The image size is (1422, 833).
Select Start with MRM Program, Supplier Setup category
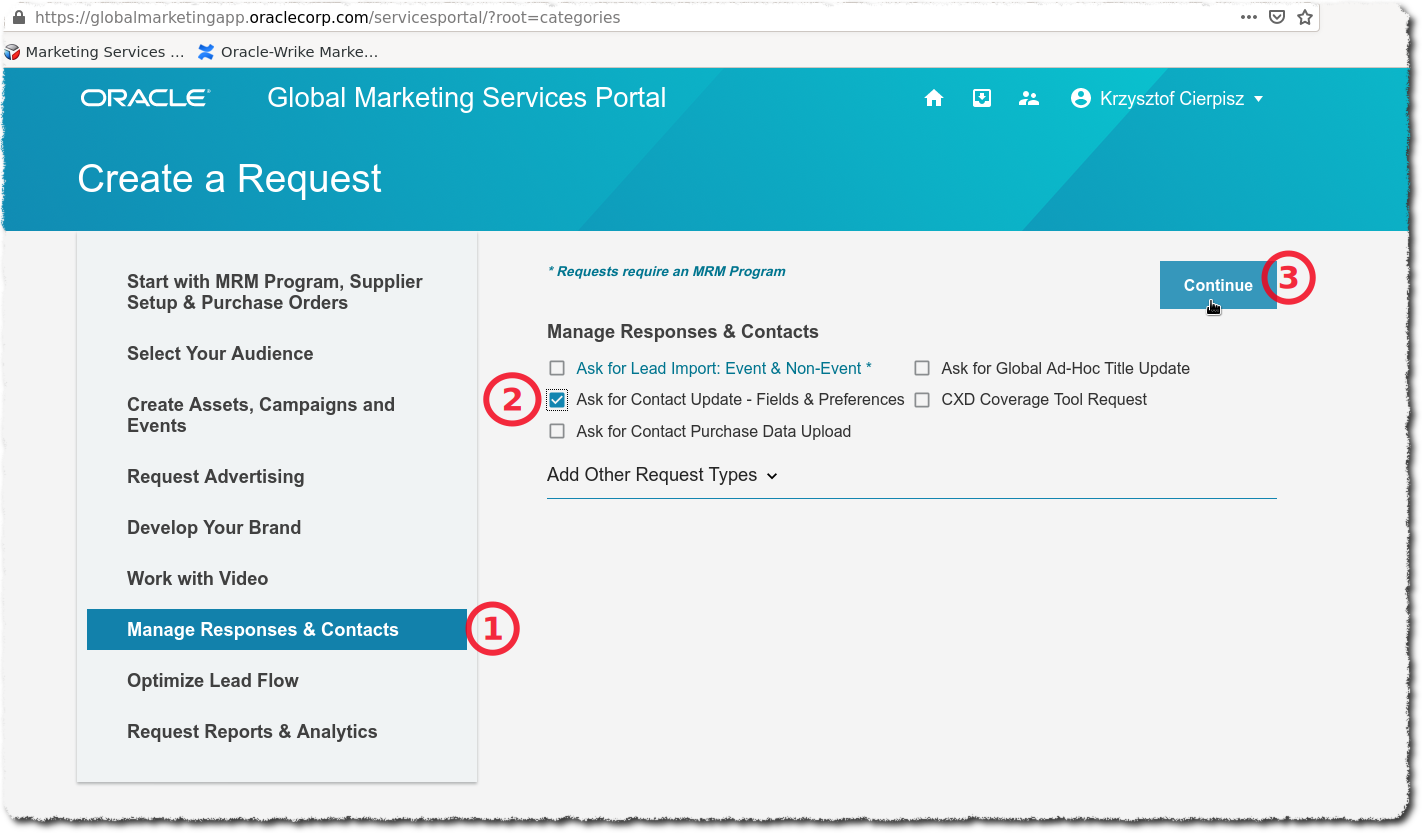click(x=275, y=292)
